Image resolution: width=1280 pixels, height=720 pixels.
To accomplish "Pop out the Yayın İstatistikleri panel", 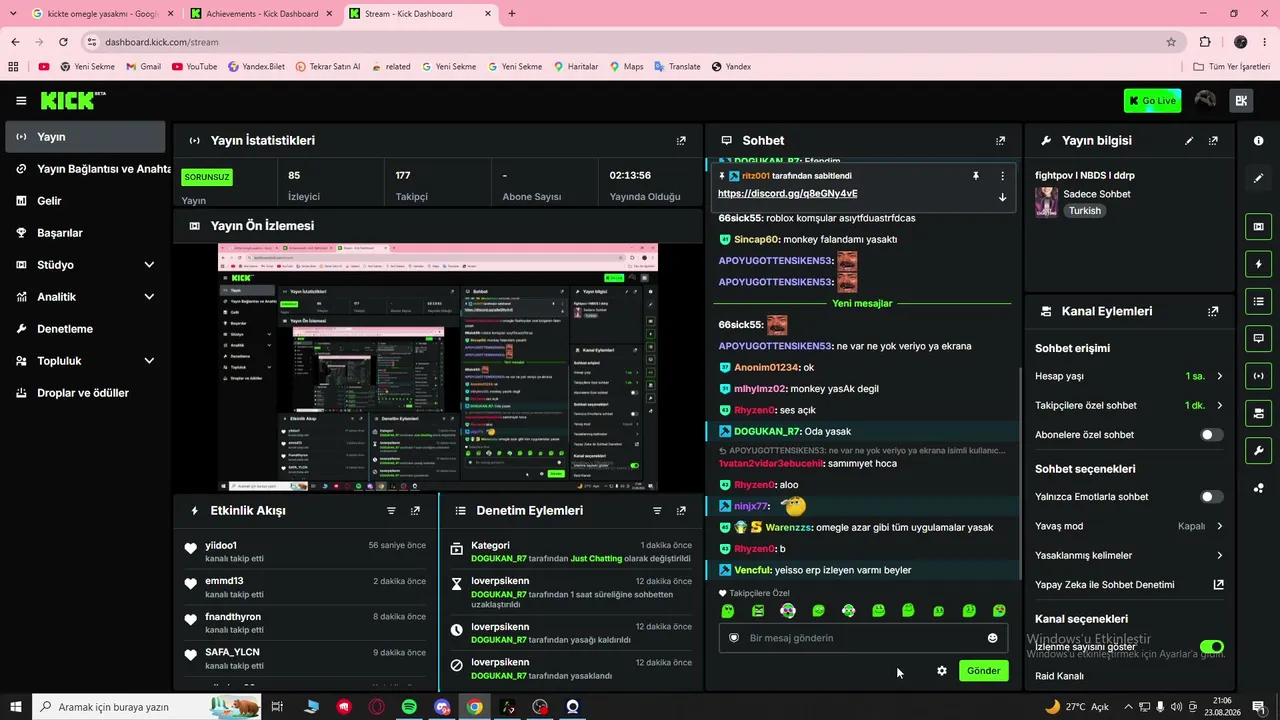I will tap(681, 141).
